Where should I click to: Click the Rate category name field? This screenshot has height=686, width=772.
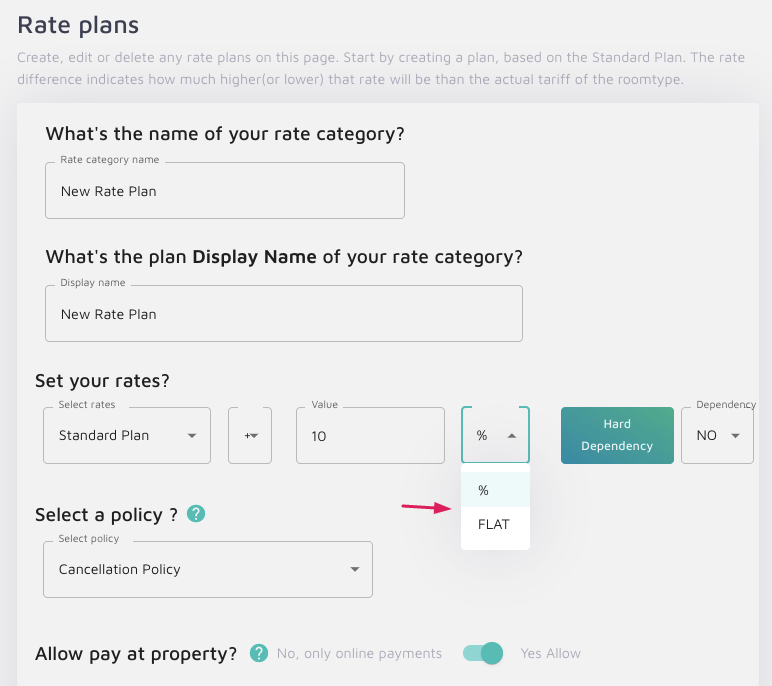(224, 191)
